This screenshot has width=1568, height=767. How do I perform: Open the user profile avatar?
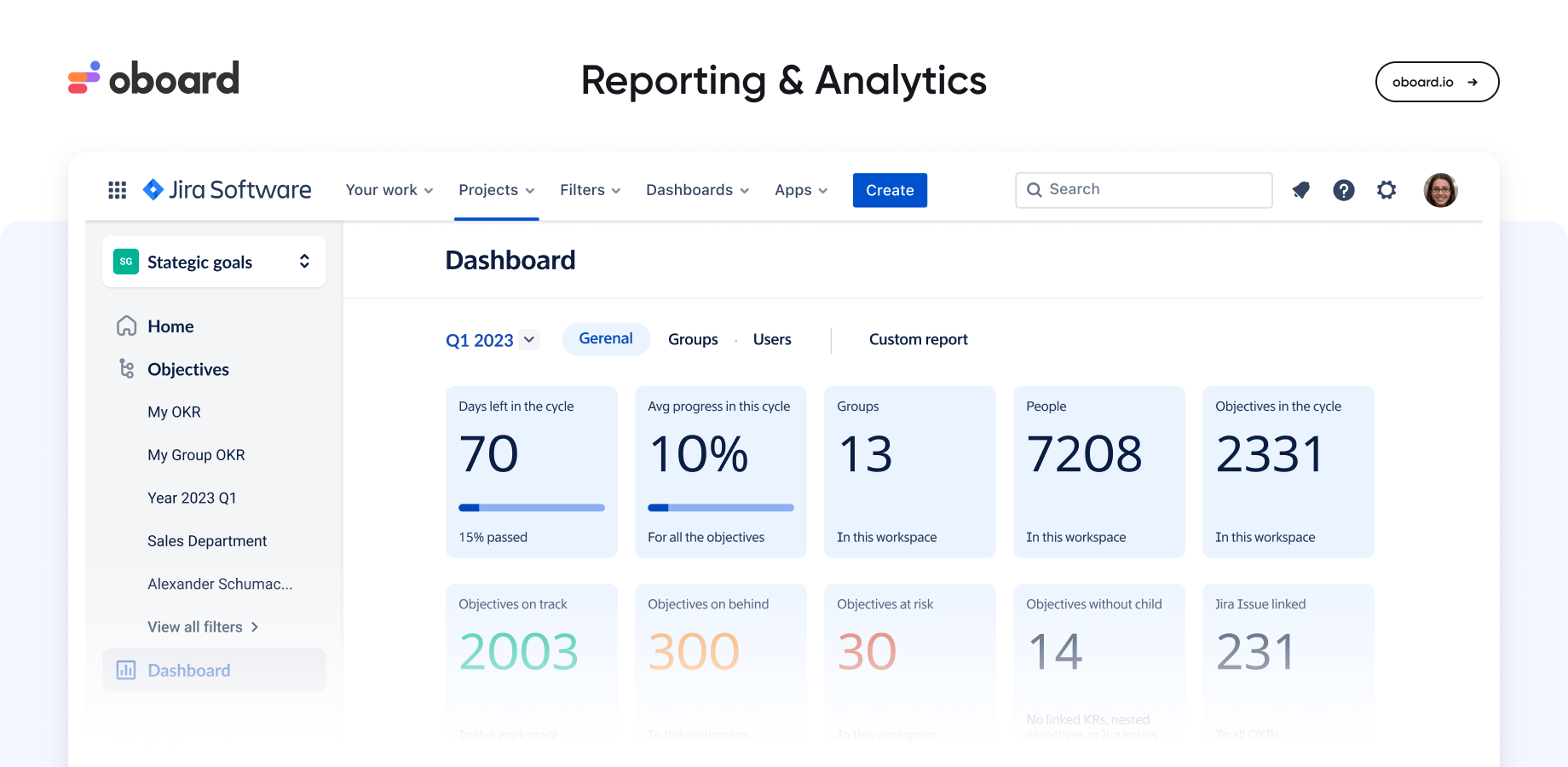[1440, 190]
